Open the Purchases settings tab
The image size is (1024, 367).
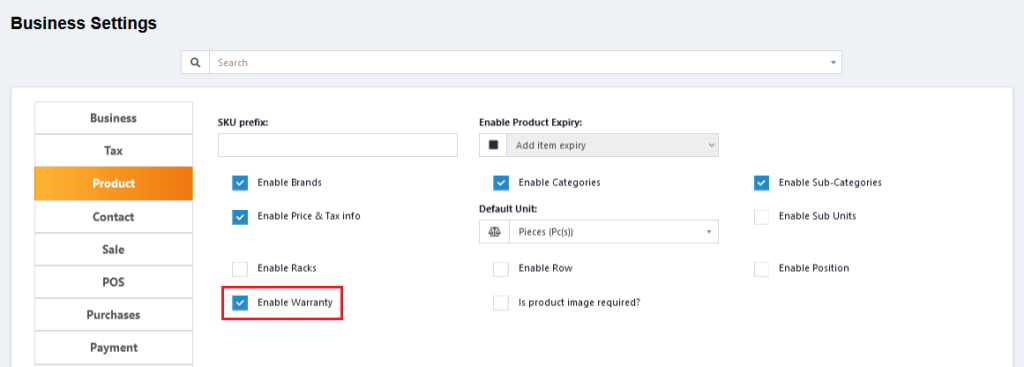click(x=114, y=315)
